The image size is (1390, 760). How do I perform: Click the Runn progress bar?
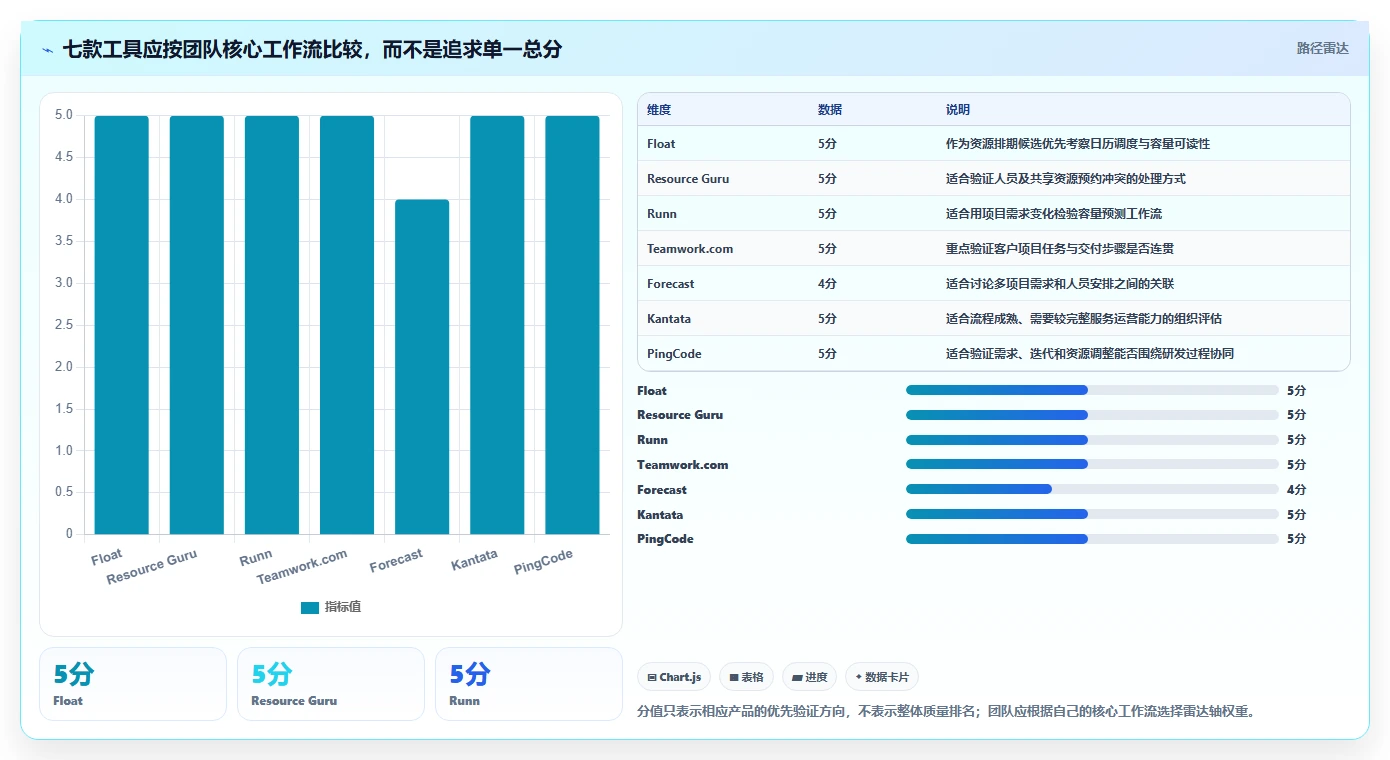click(x=1092, y=440)
